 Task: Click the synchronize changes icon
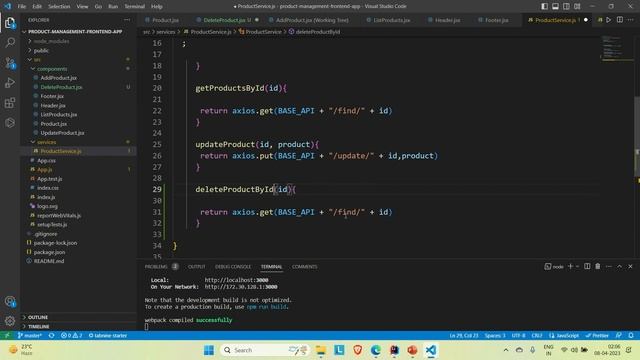click(51, 335)
